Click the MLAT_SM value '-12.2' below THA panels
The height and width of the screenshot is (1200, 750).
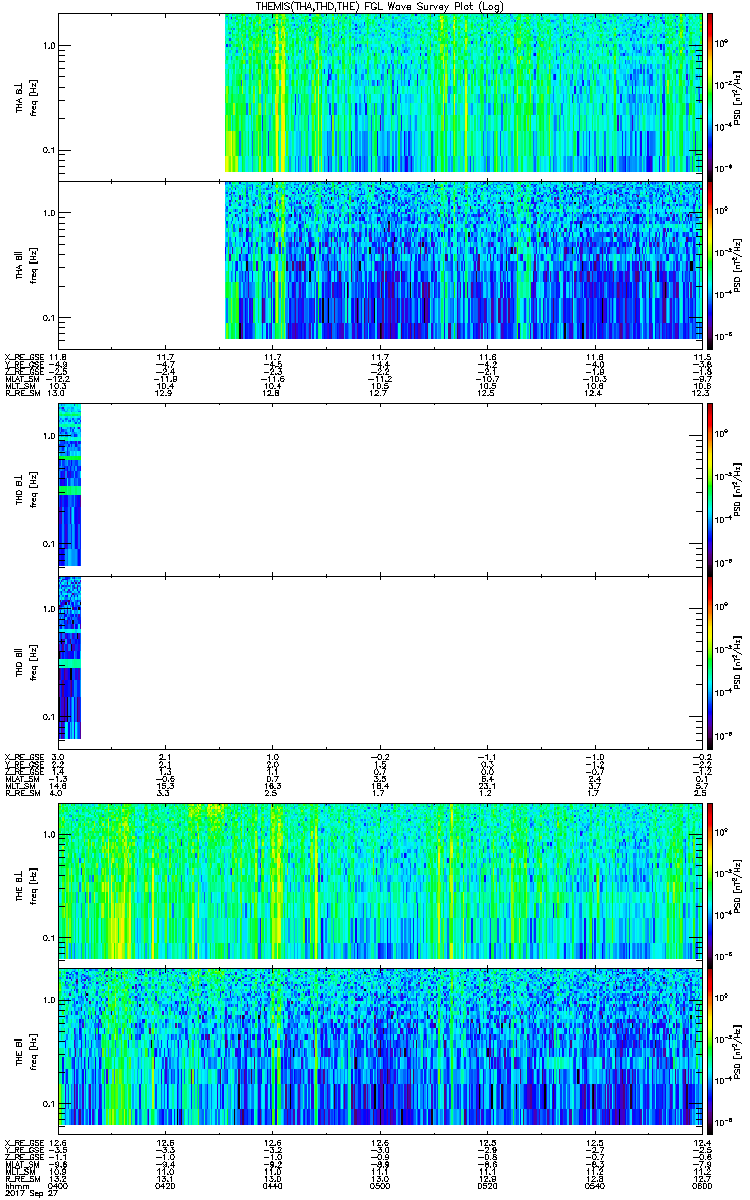58,379
